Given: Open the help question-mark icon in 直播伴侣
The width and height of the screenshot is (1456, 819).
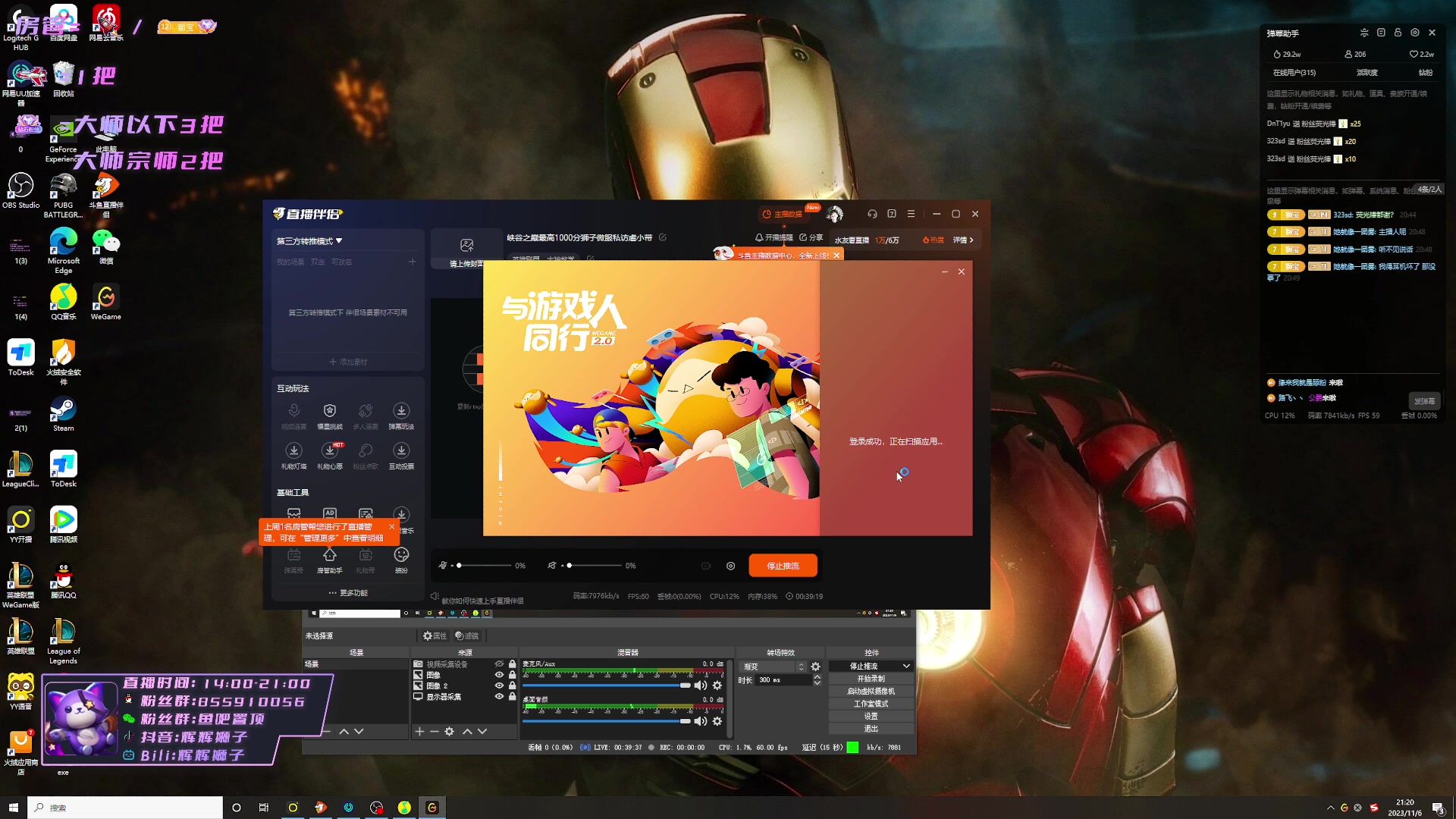Looking at the screenshot, I should (x=892, y=214).
